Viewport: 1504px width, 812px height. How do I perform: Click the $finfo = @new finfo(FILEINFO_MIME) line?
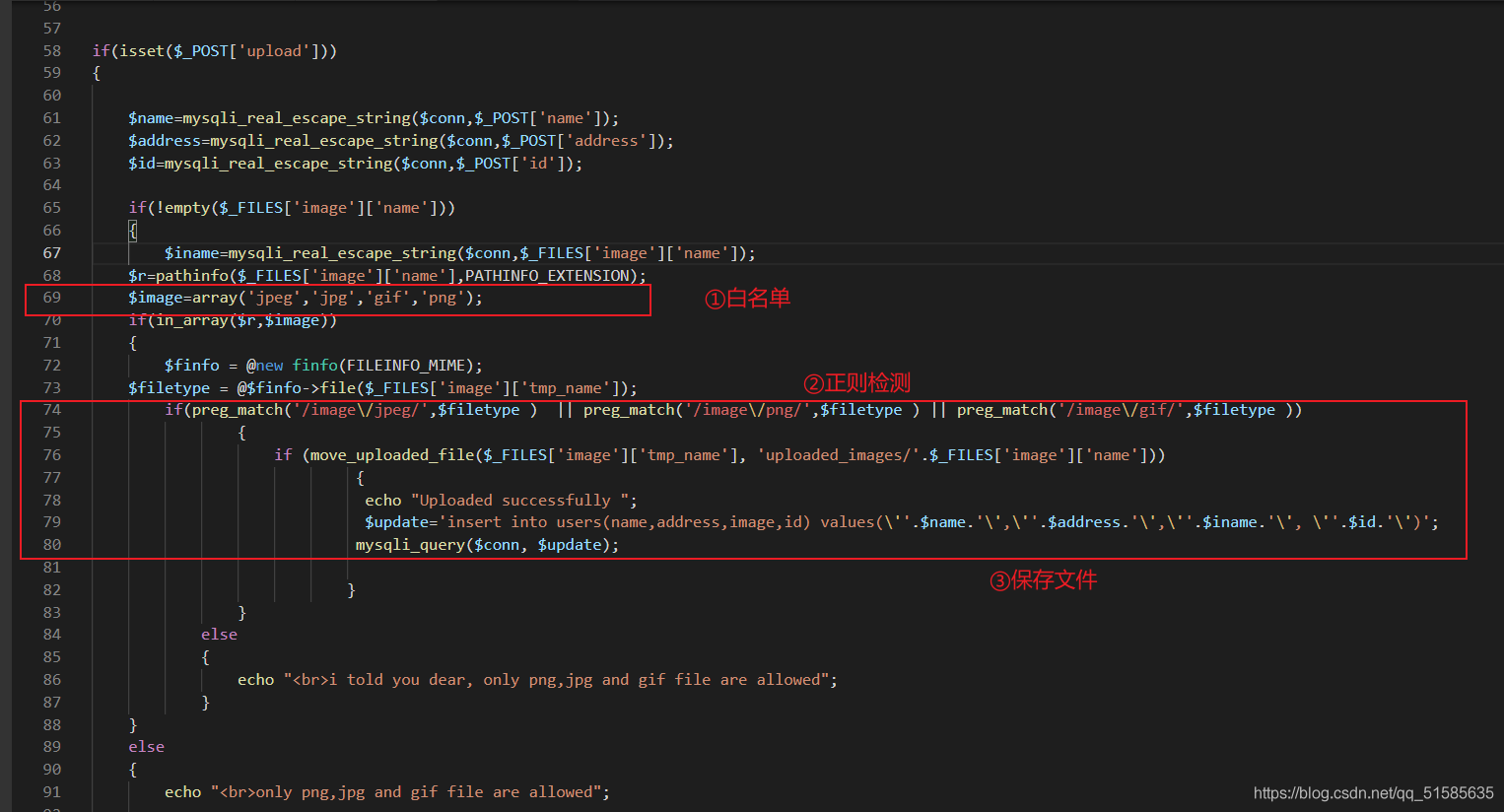(323, 366)
